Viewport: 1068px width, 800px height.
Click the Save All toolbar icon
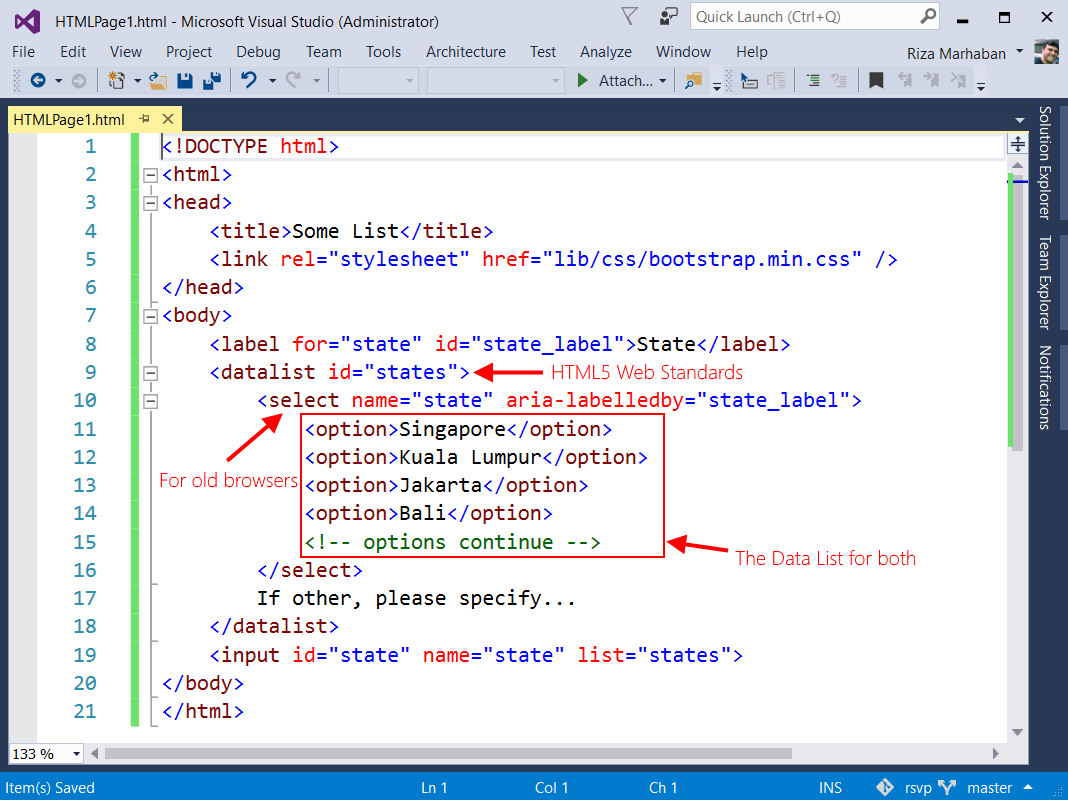click(x=212, y=81)
